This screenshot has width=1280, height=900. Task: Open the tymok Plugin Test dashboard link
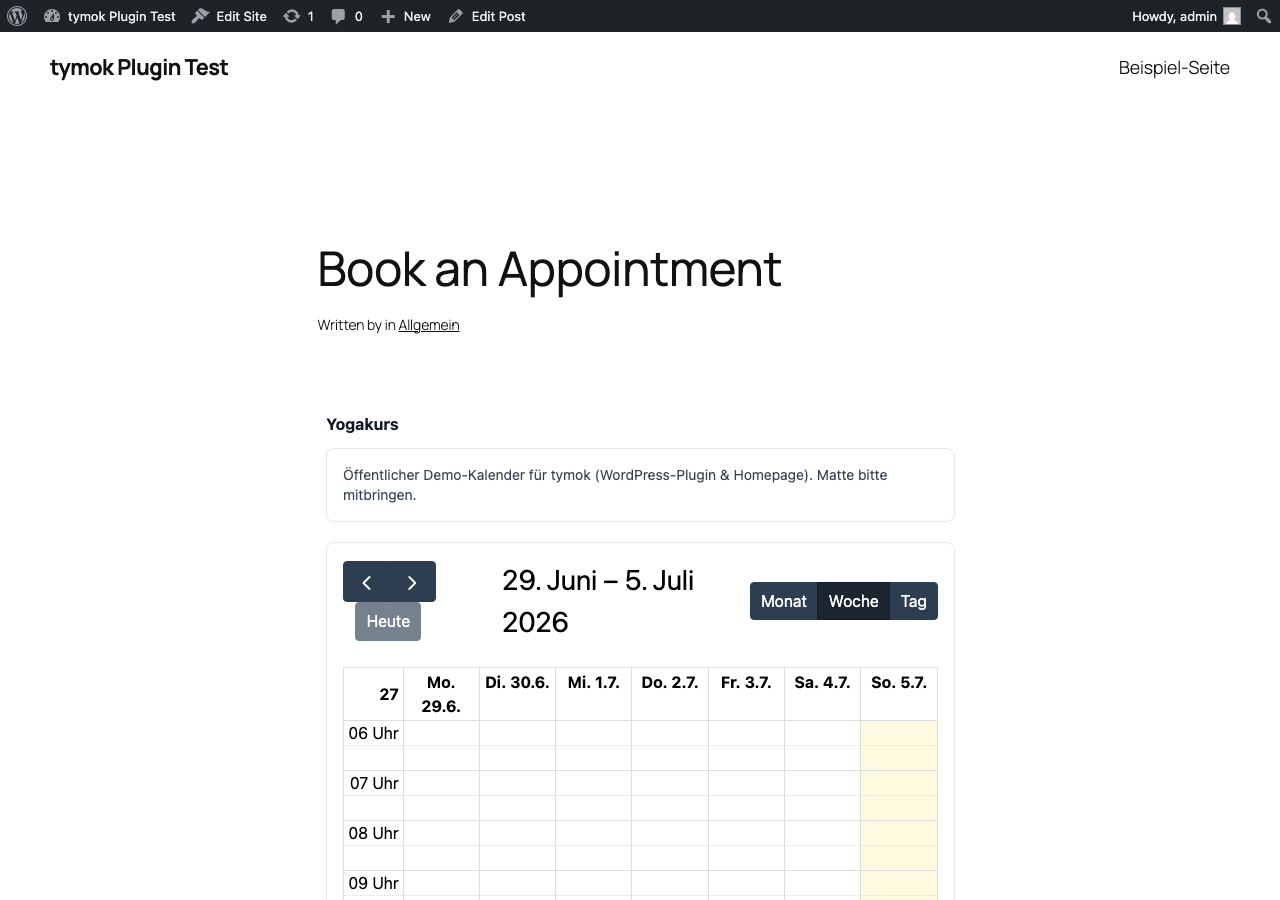tap(110, 16)
